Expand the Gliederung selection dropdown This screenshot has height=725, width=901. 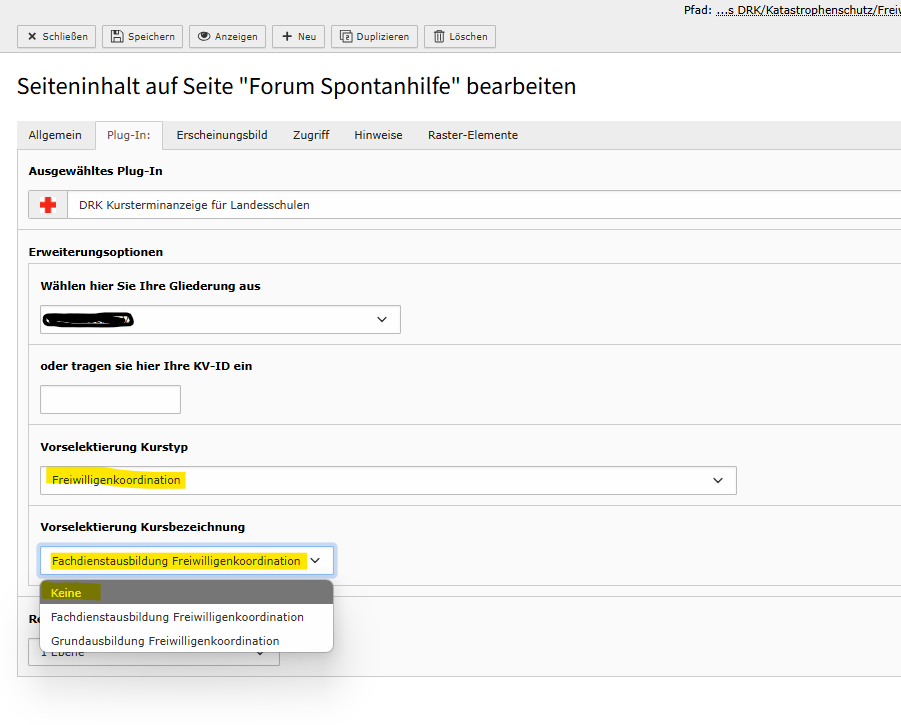coord(220,319)
